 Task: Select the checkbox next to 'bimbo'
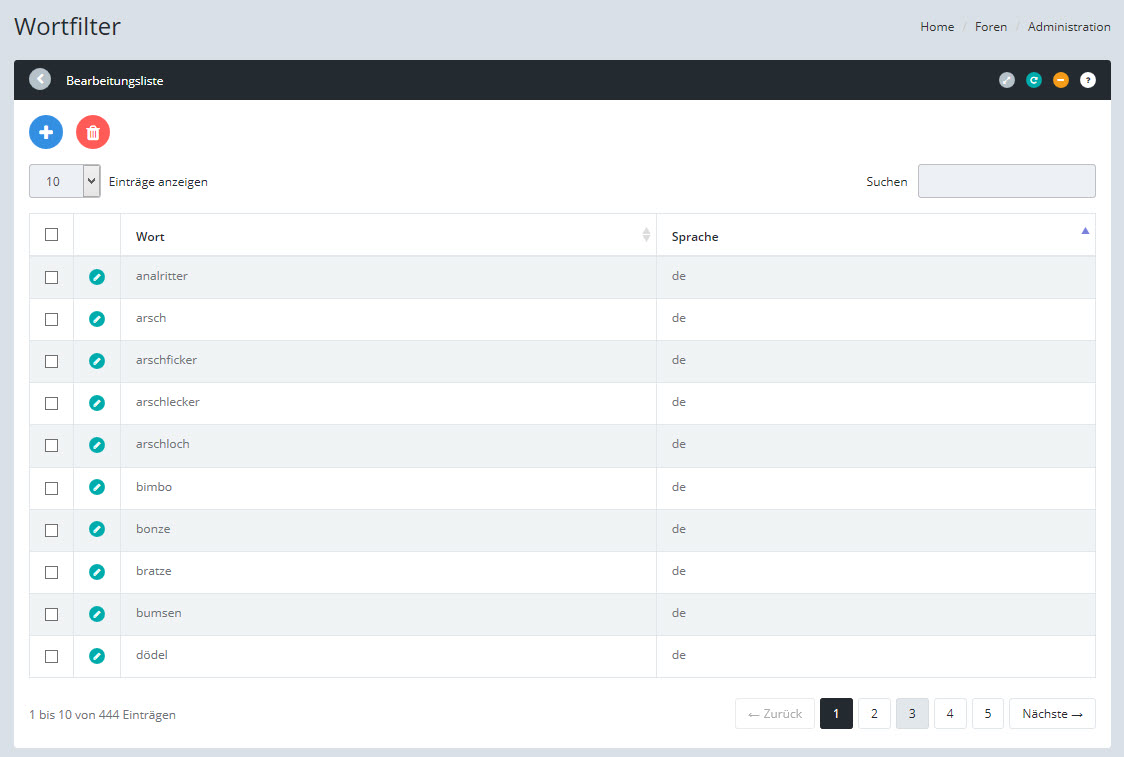tap(52, 488)
